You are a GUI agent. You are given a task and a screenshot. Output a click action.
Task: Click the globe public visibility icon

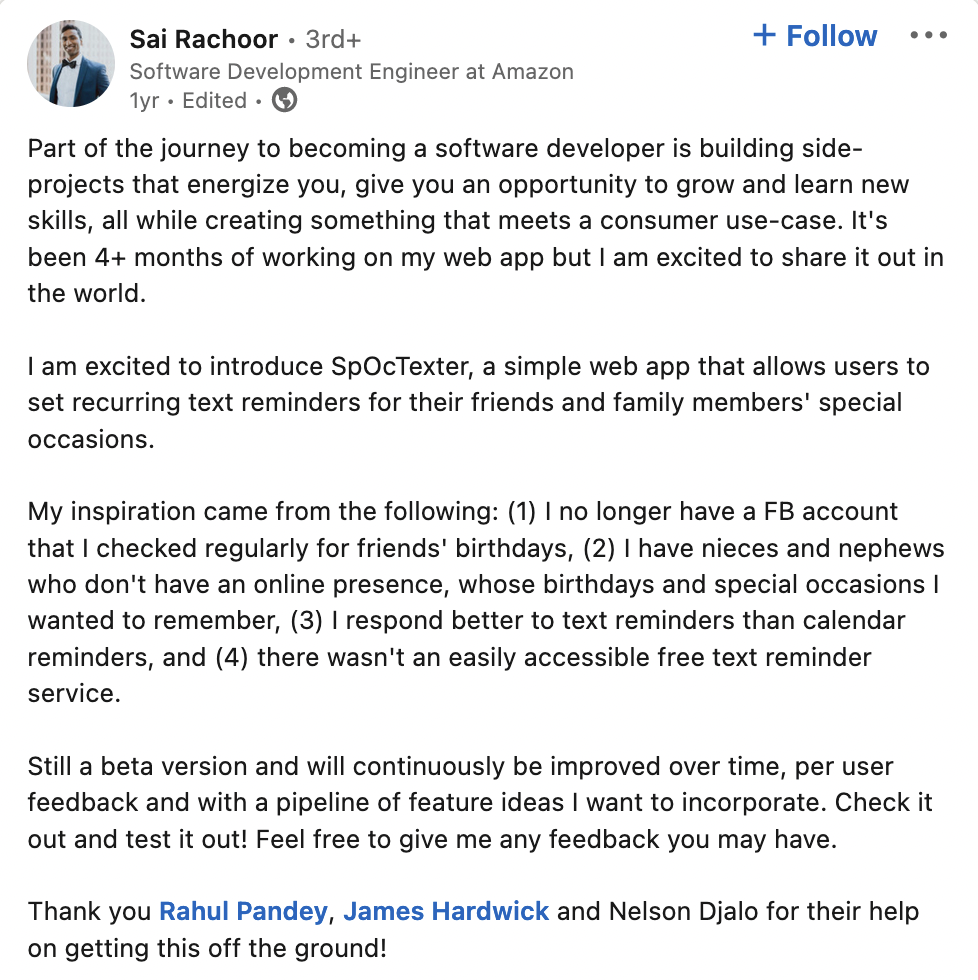pos(284,100)
